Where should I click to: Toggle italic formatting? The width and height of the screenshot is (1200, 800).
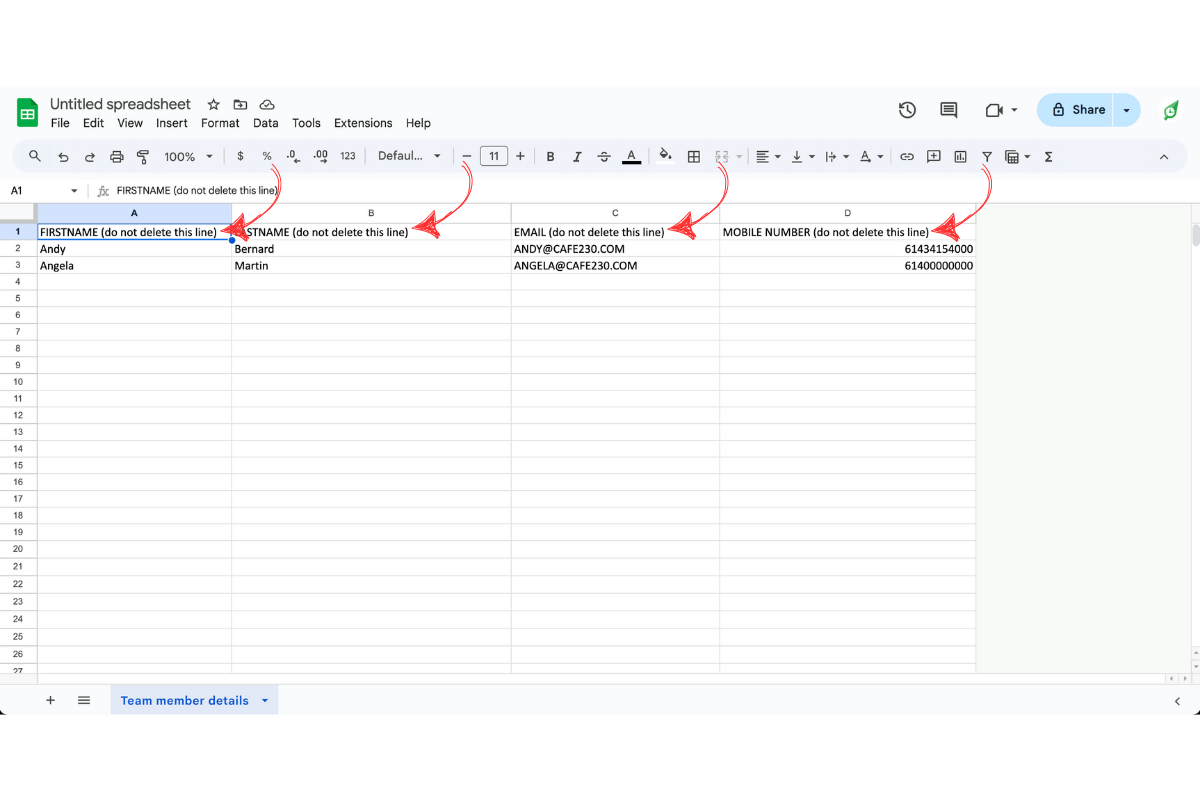click(x=577, y=157)
